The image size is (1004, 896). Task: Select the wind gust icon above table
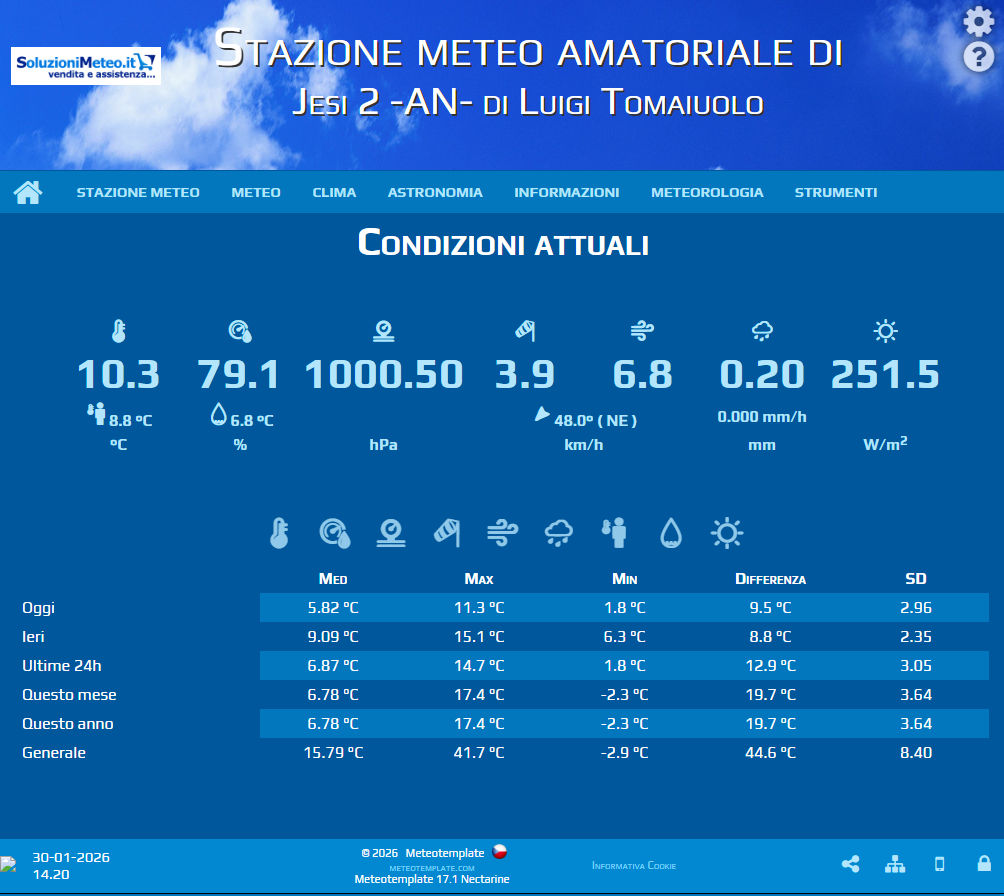coord(503,533)
